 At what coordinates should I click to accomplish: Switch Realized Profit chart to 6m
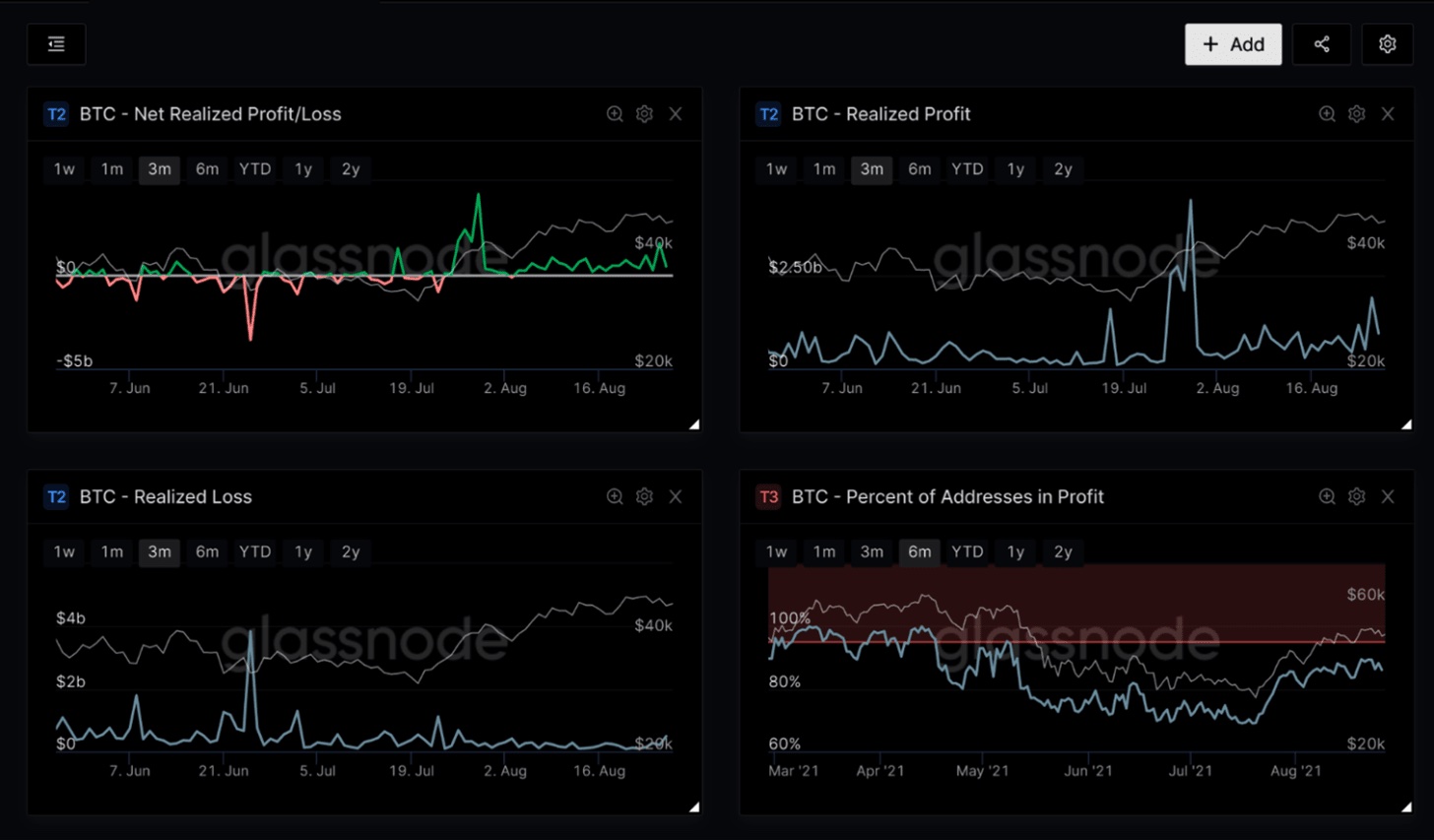919,169
